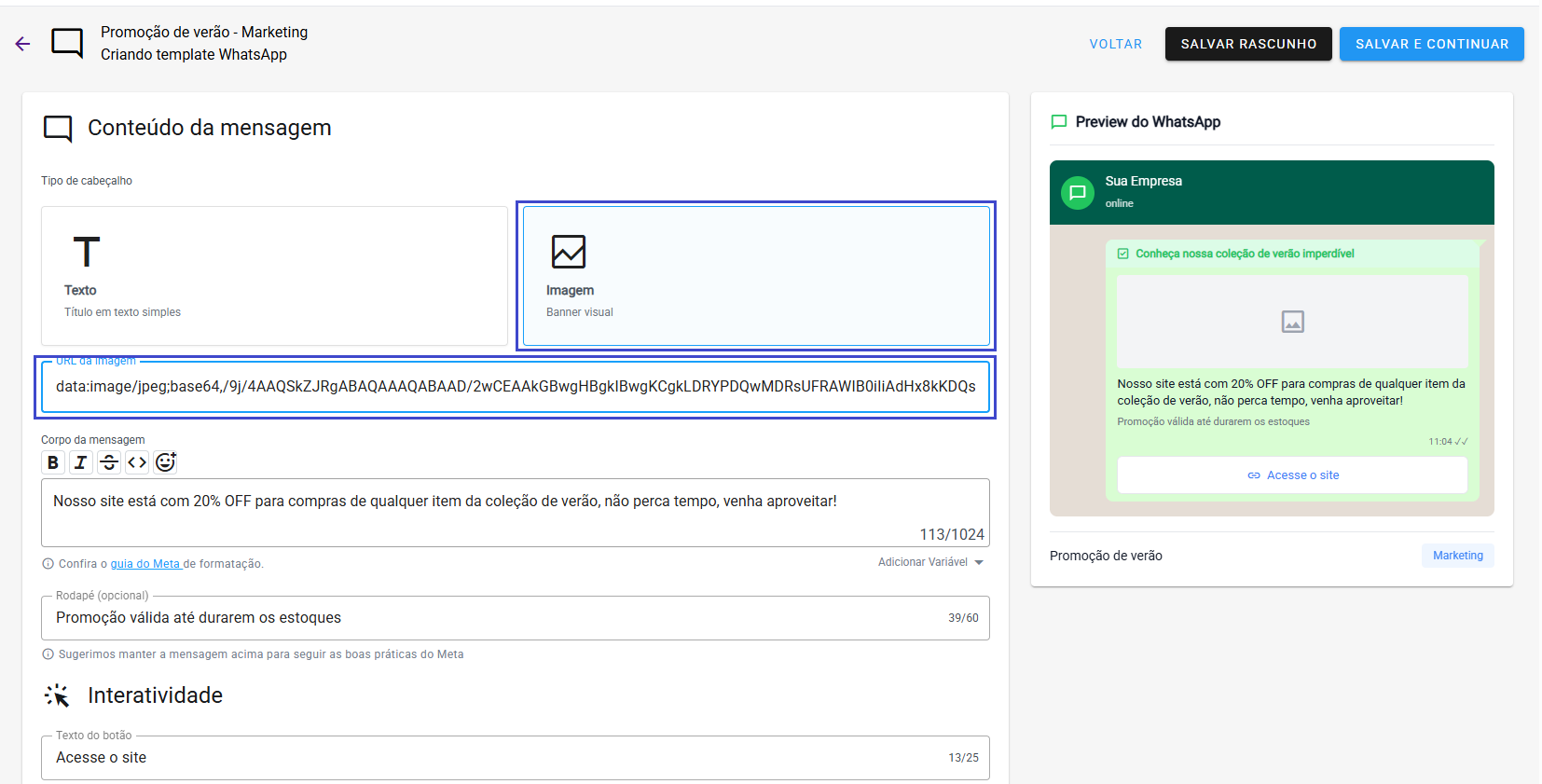
Task: Apply bold formatting to message body
Action: (x=53, y=462)
